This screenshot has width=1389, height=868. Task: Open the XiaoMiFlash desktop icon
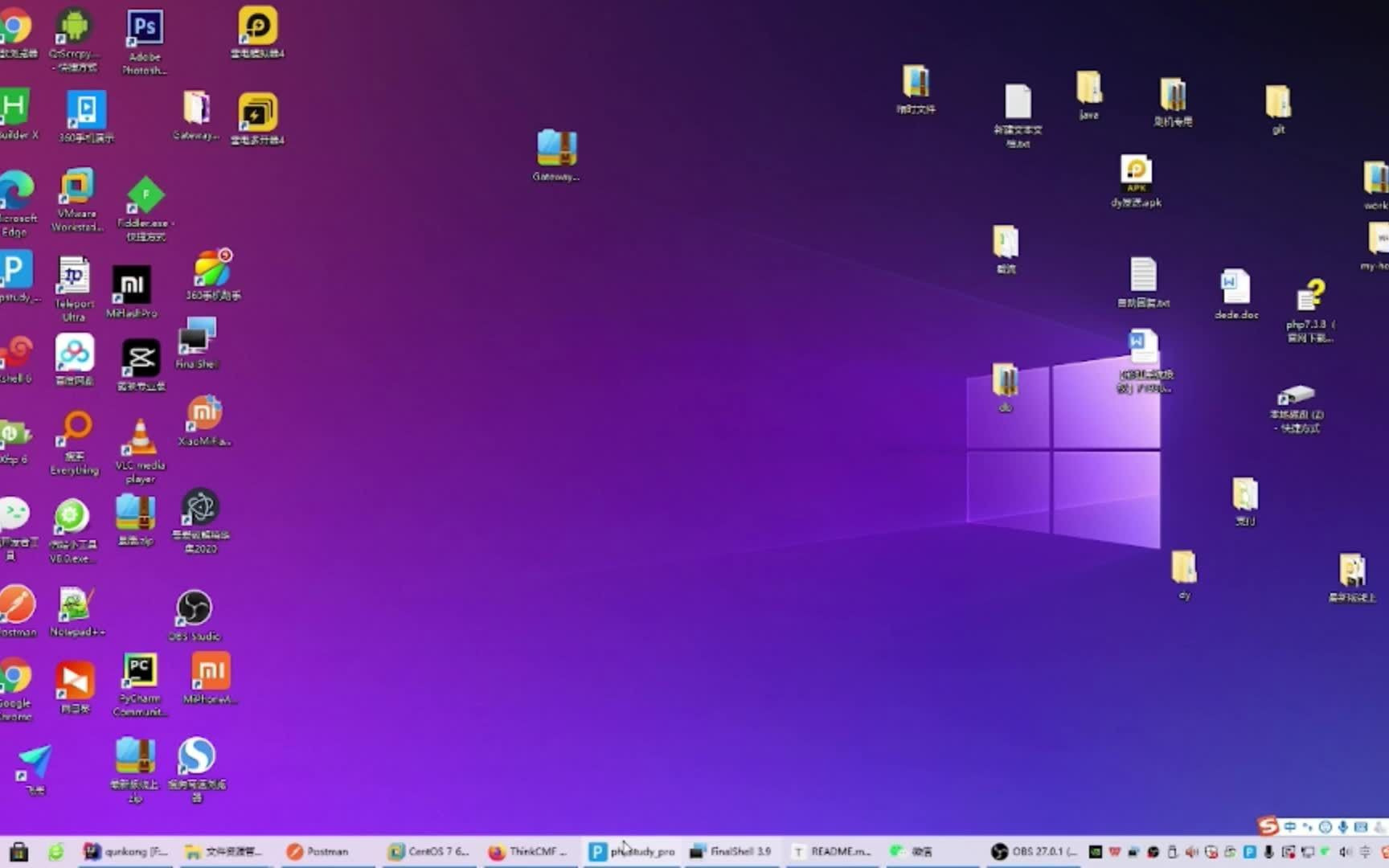coord(204,421)
